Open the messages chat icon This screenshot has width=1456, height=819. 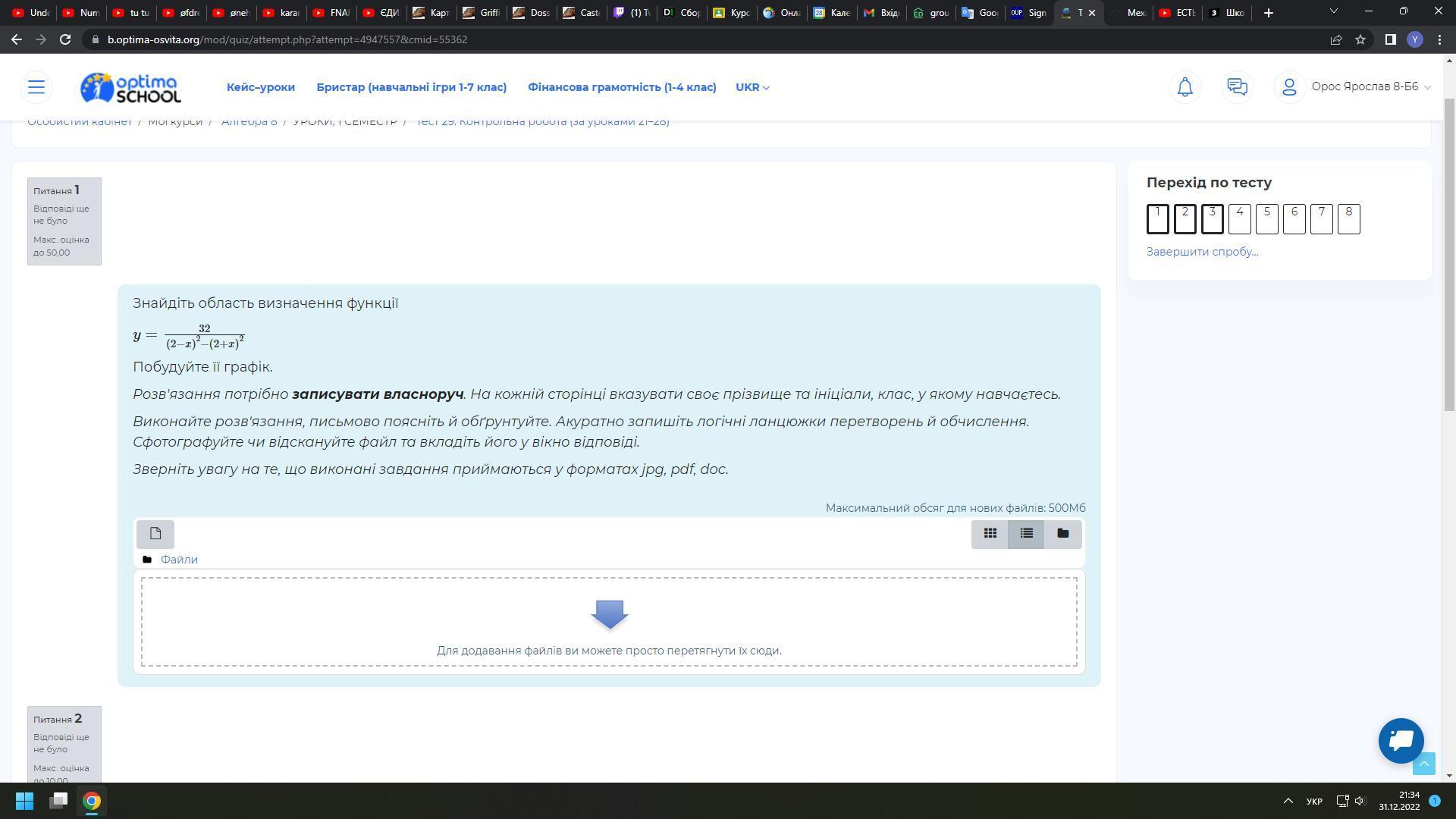click(1237, 86)
